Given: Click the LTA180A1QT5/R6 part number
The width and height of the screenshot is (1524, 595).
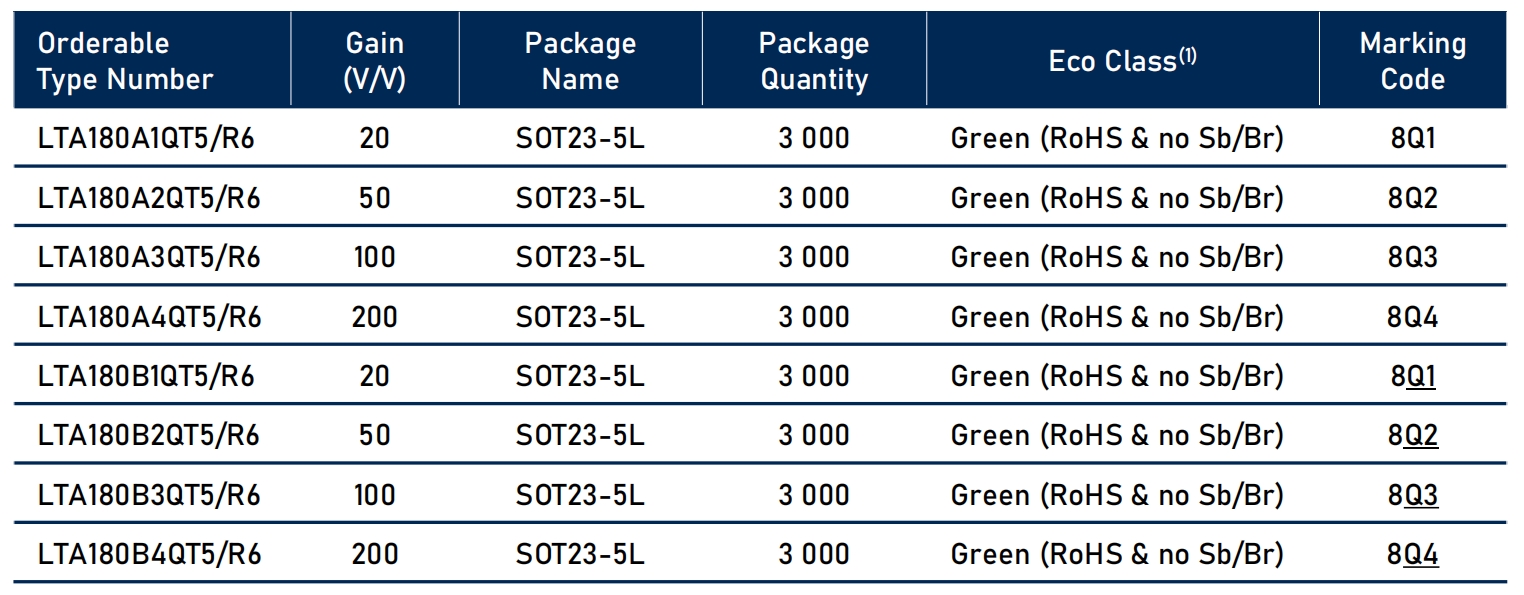Looking at the screenshot, I should tap(146, 138).
